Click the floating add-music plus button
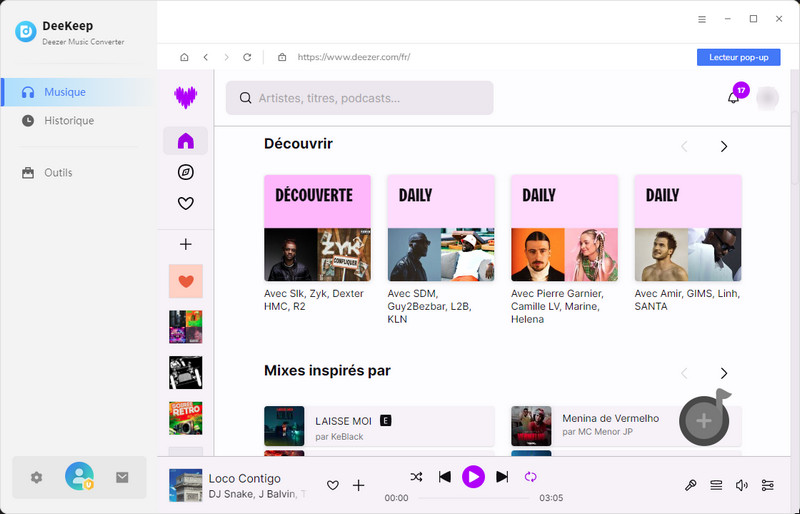This screenshot has height=514, width=800. (x=704, y=421)
